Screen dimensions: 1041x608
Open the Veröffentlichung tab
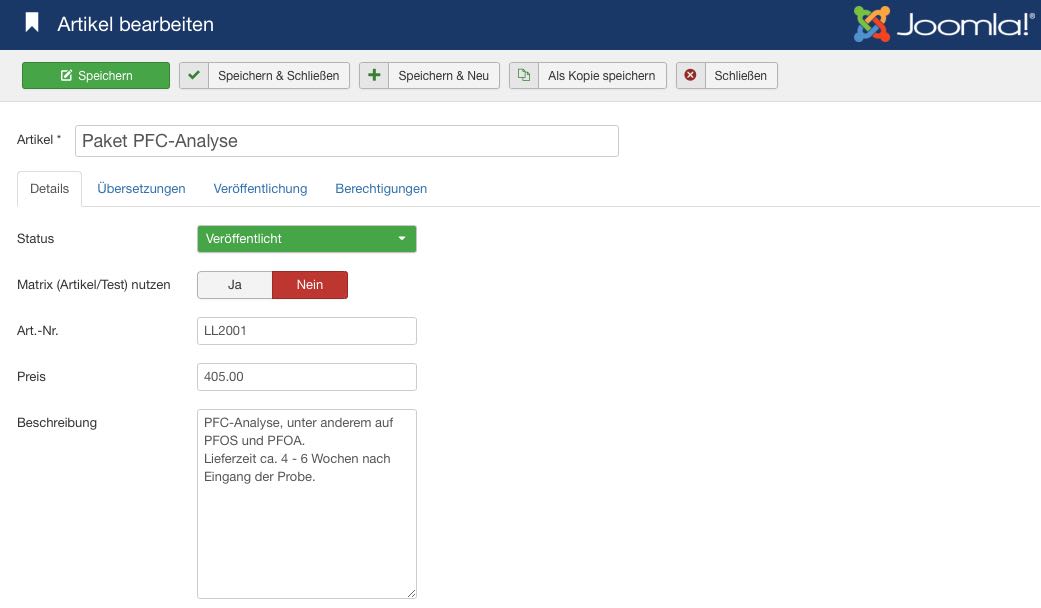point(260,188)
